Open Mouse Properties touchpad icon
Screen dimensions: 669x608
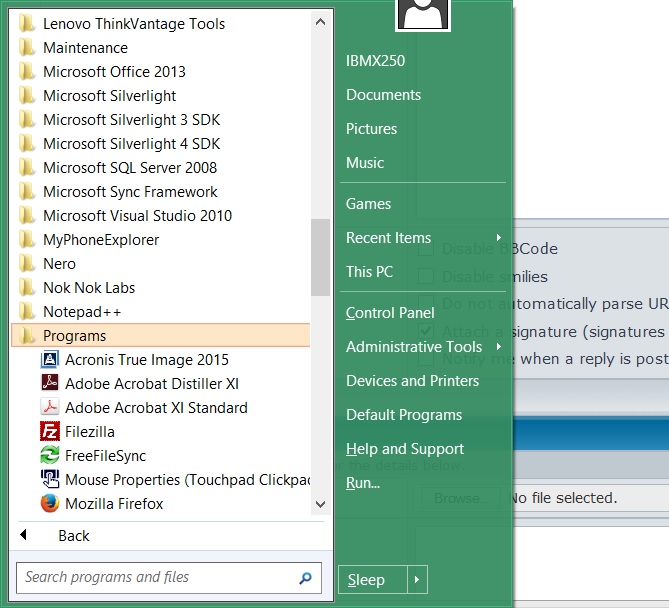point(50,480)
